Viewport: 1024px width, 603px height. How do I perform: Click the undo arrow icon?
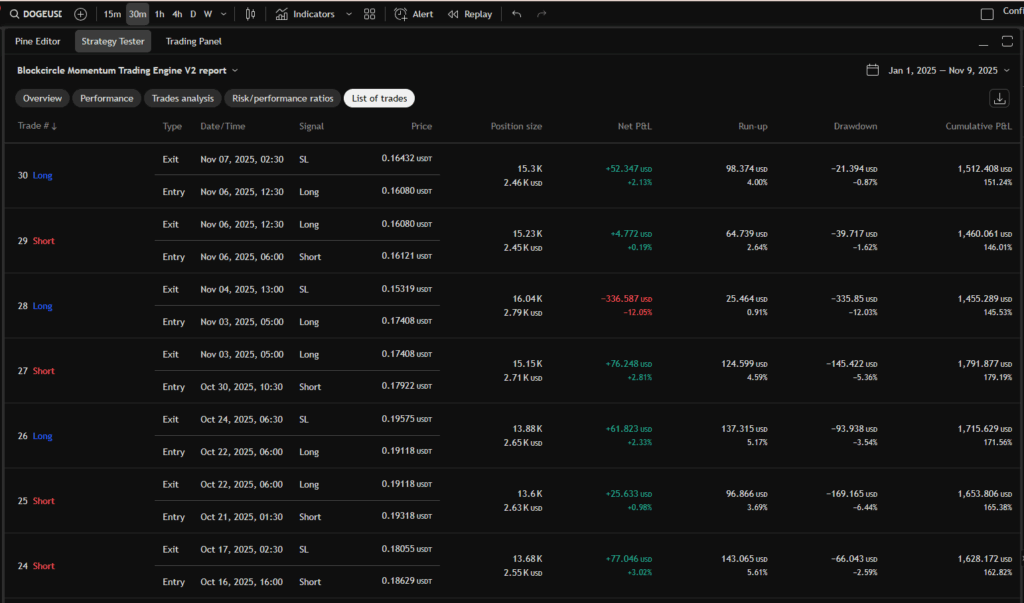tap(517, 14)
